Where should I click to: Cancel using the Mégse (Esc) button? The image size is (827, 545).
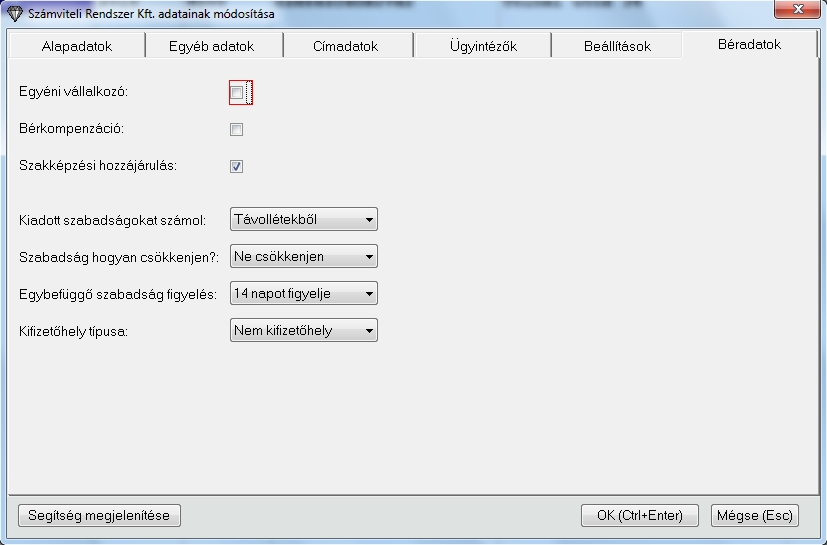[755, 515]
